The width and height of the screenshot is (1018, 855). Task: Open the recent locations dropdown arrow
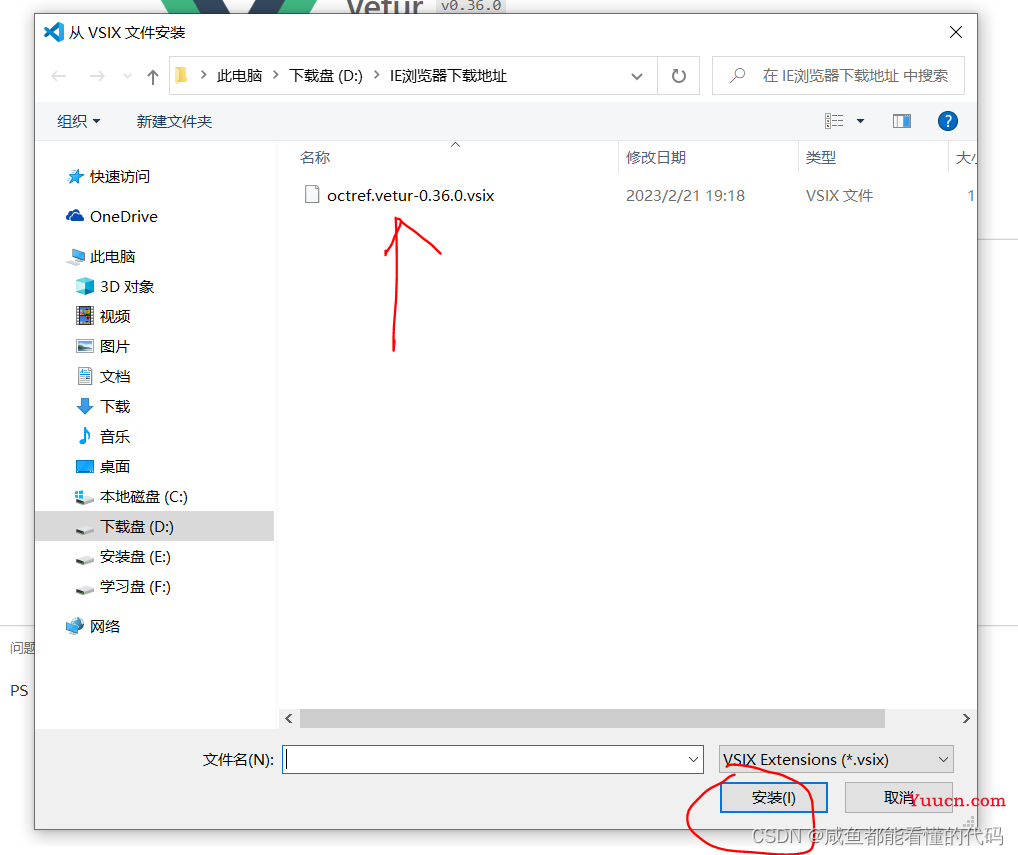click(x=127, y=77)
